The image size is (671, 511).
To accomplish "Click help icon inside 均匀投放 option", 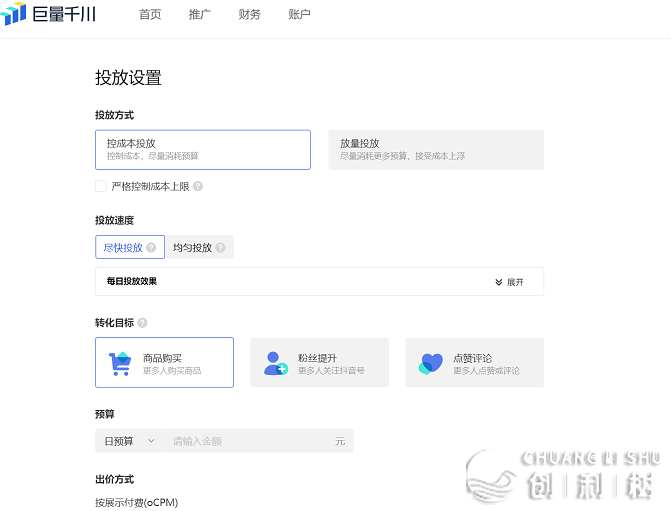I will pos(220,248).
